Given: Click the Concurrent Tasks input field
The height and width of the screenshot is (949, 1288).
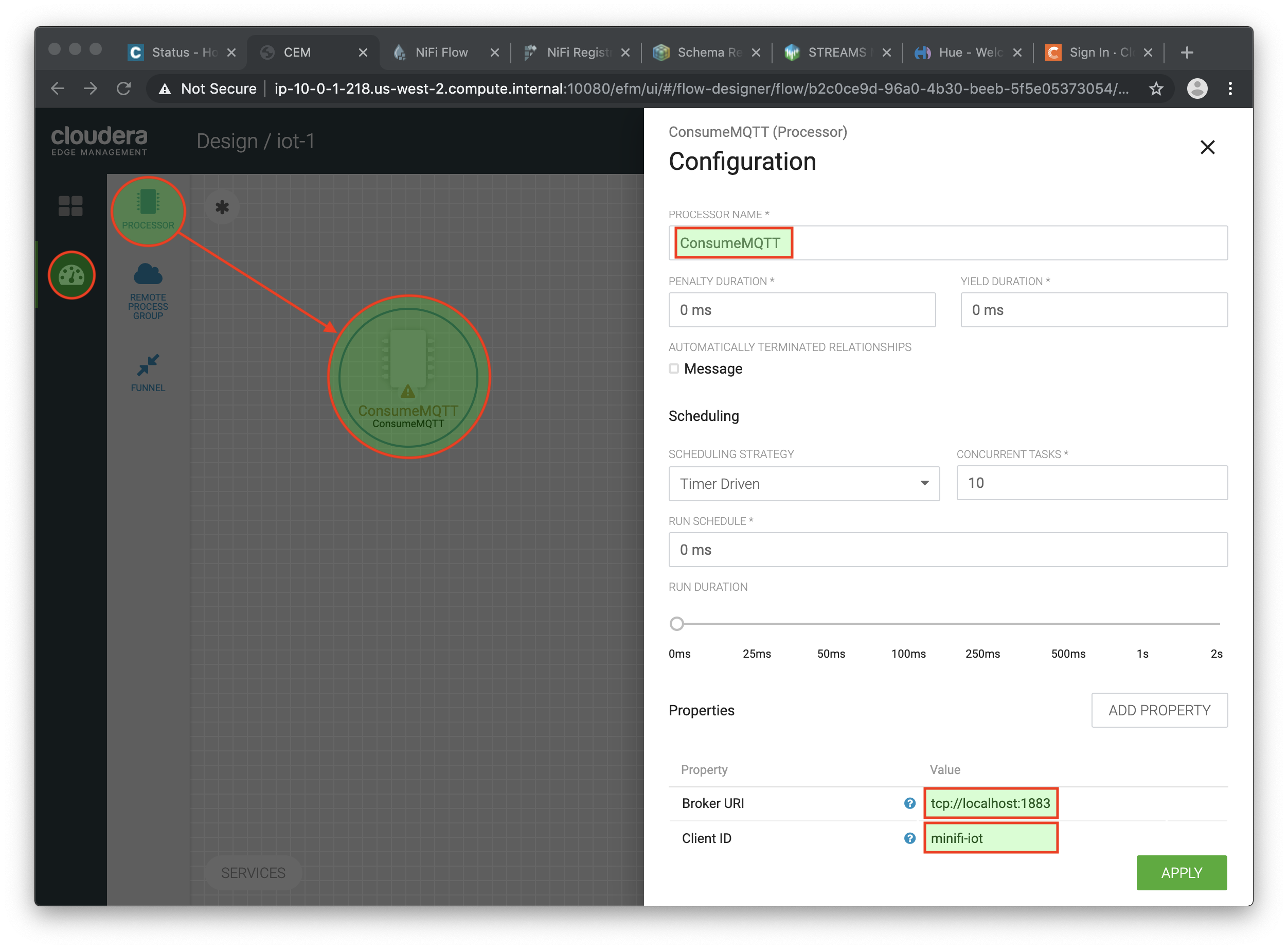Looking at the screenshot, I should [x=1091, y=483].
